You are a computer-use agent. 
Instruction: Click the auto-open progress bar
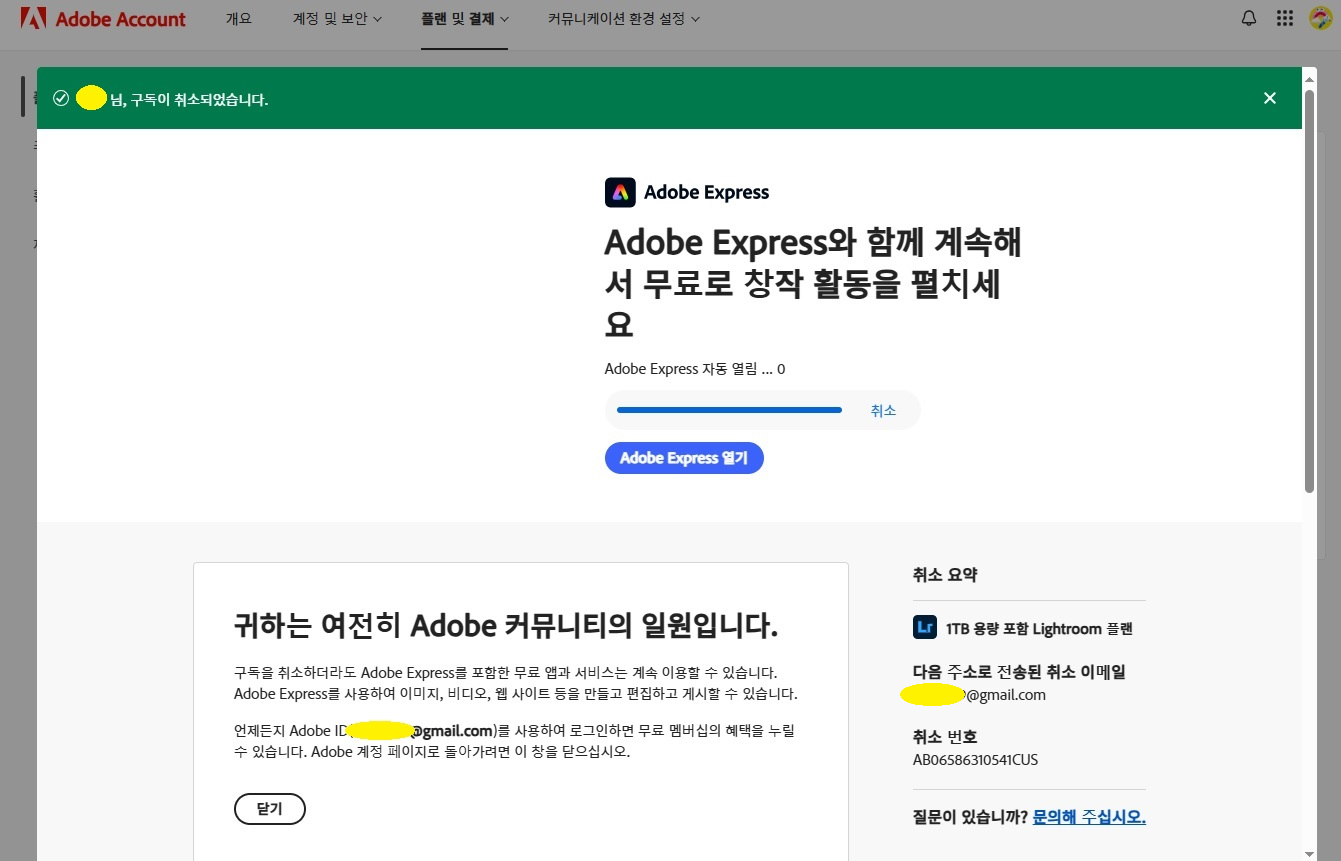coord(729,410)
